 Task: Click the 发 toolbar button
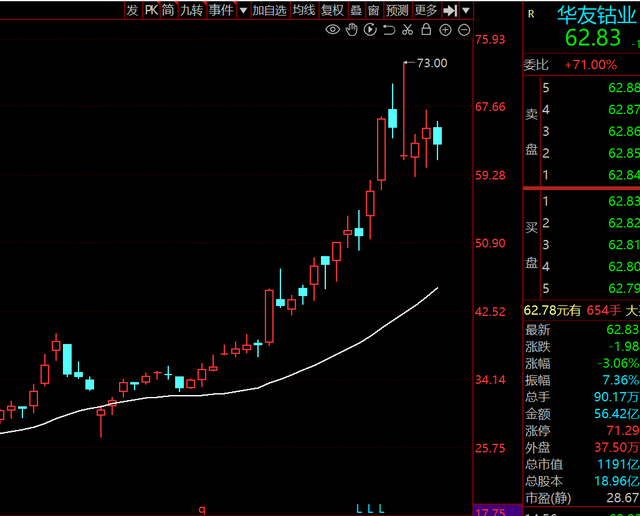(x=132, y=10)
